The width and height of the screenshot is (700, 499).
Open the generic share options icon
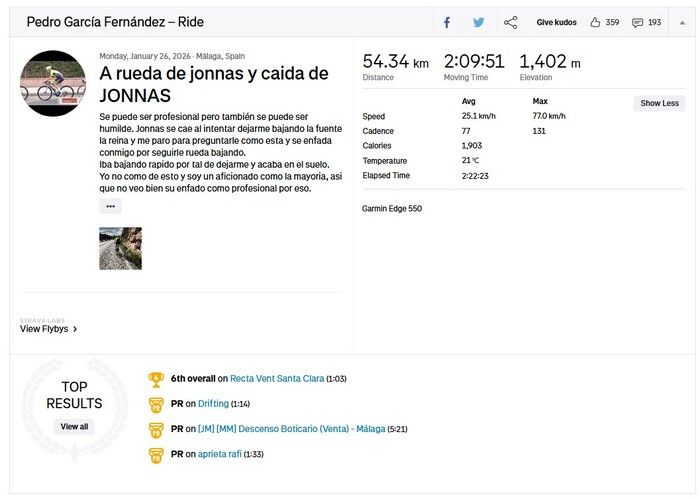click(510, 22)
